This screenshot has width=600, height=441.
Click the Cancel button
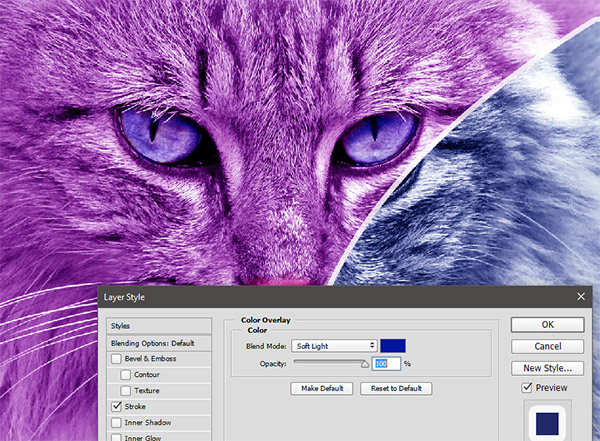point(547,346)
